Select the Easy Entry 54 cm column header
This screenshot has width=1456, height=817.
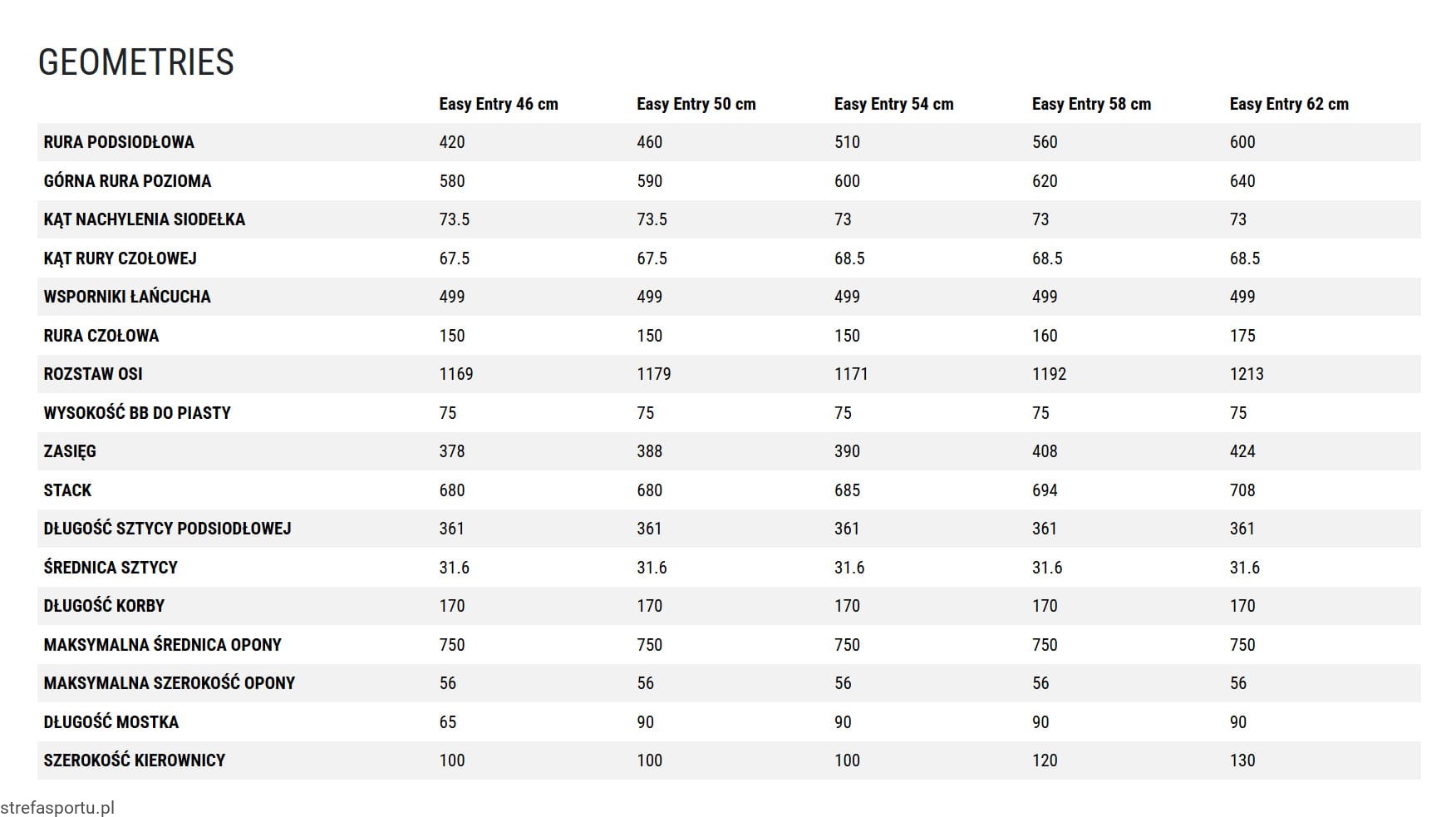pos(894,104)
